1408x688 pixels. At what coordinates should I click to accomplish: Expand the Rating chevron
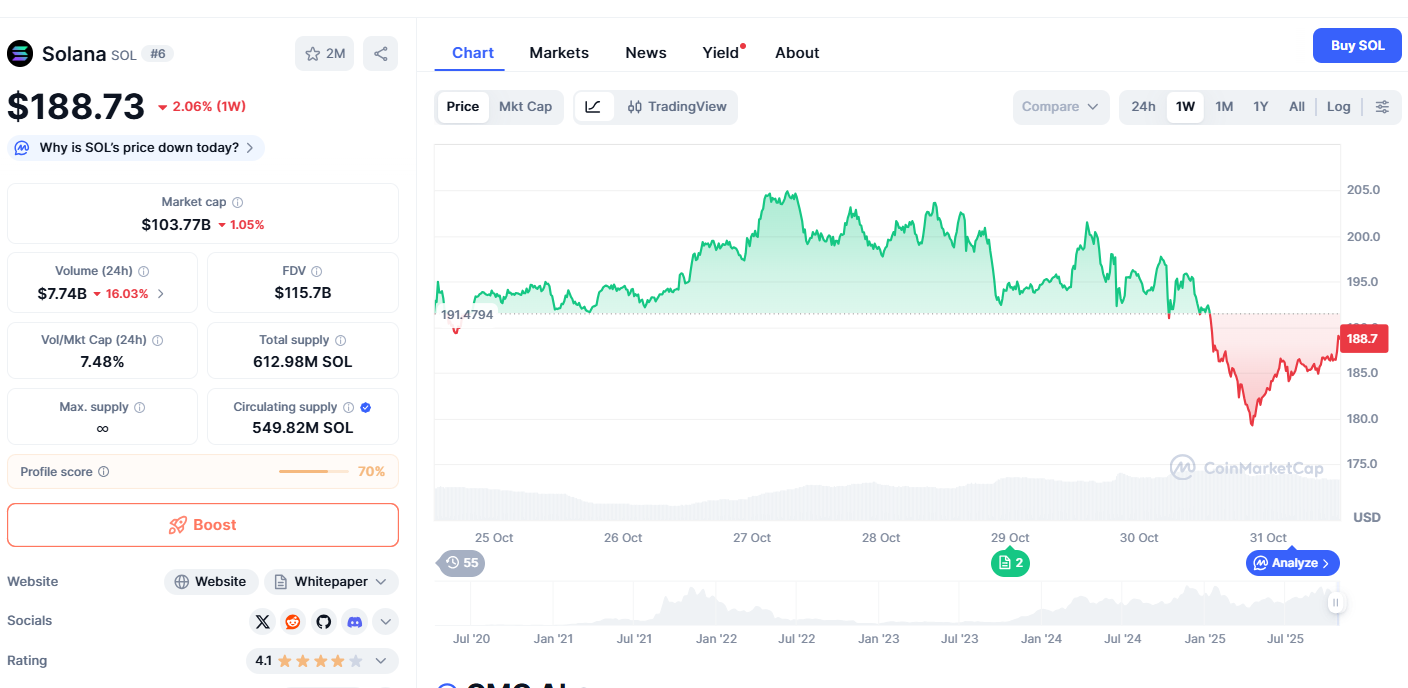pyautogui.click(x=381, y=661)
